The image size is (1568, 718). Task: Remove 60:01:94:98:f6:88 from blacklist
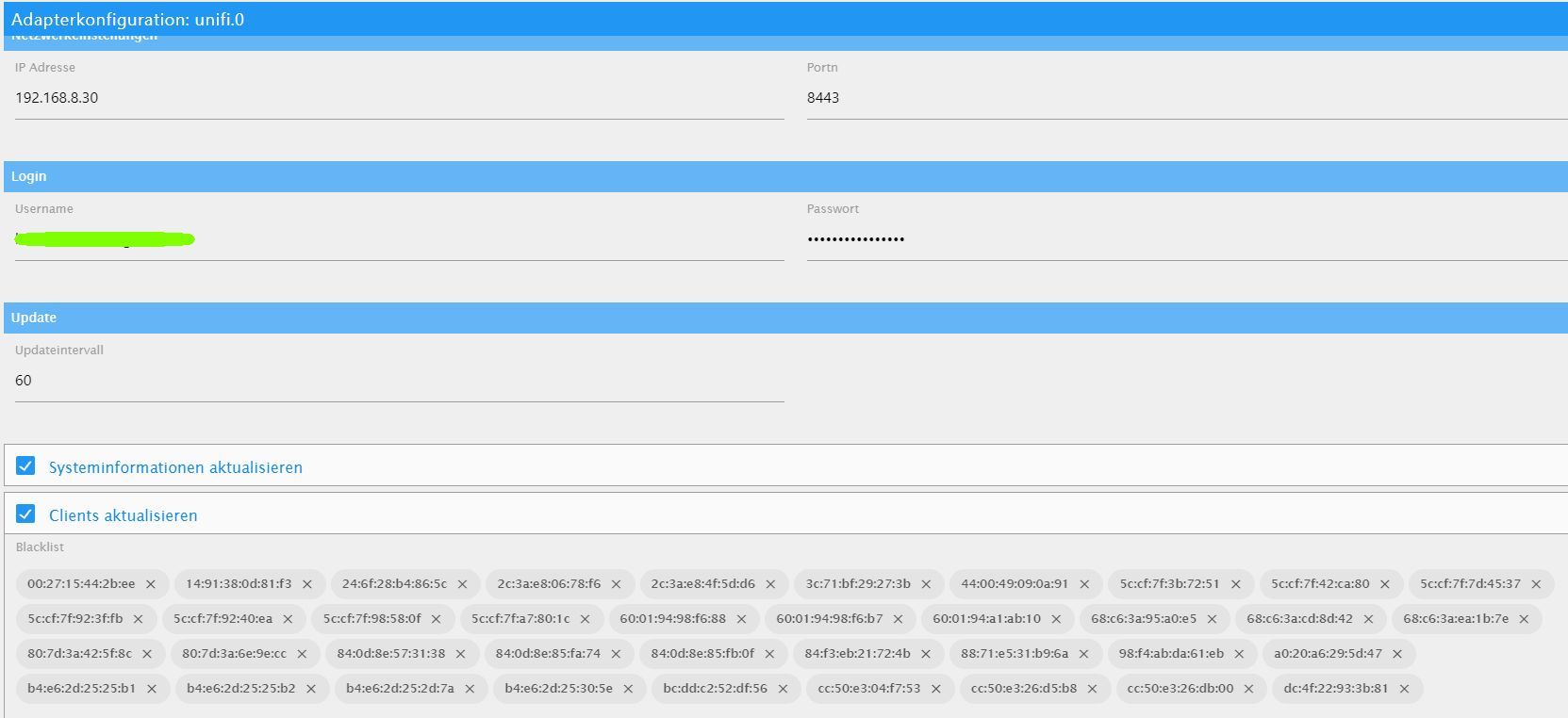pos(742,619)
